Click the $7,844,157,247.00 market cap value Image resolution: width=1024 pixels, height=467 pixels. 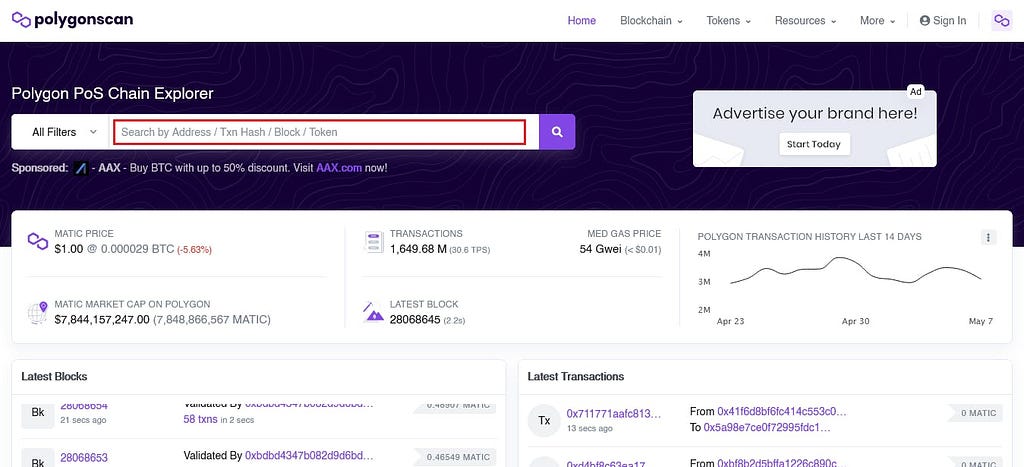click(x=102, y=320)
